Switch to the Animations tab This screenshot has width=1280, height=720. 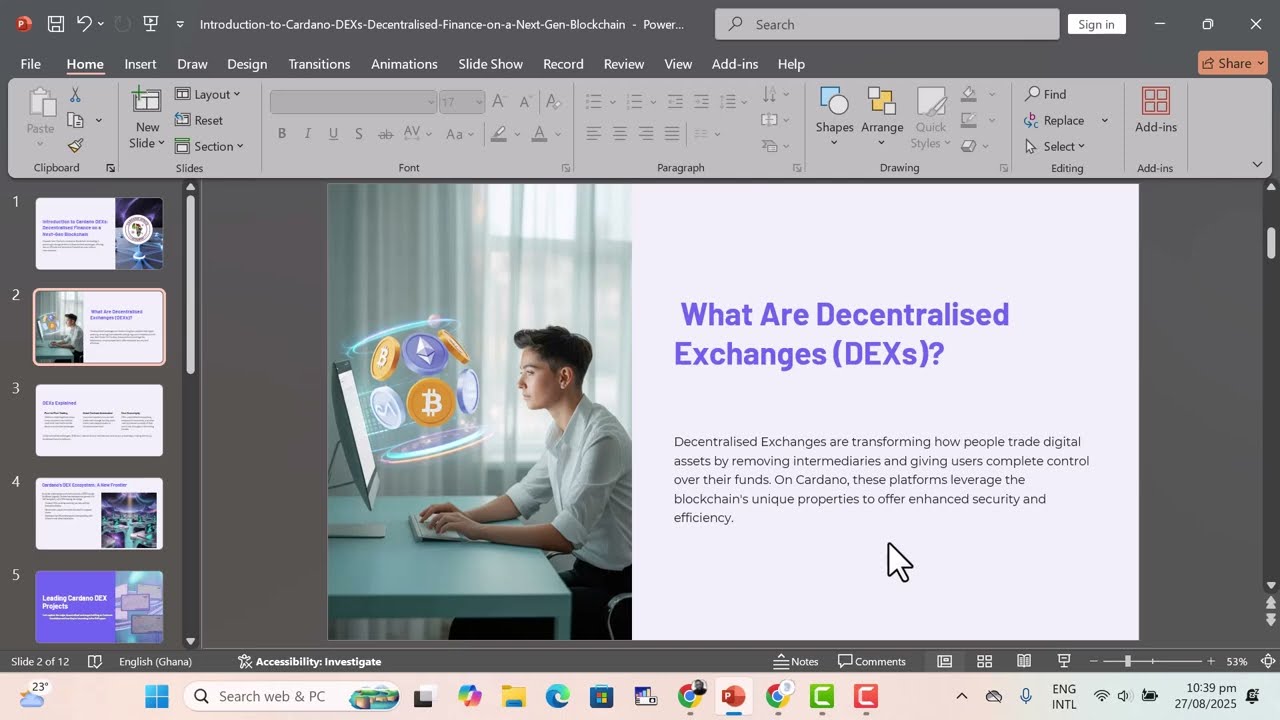click(404, 64)
